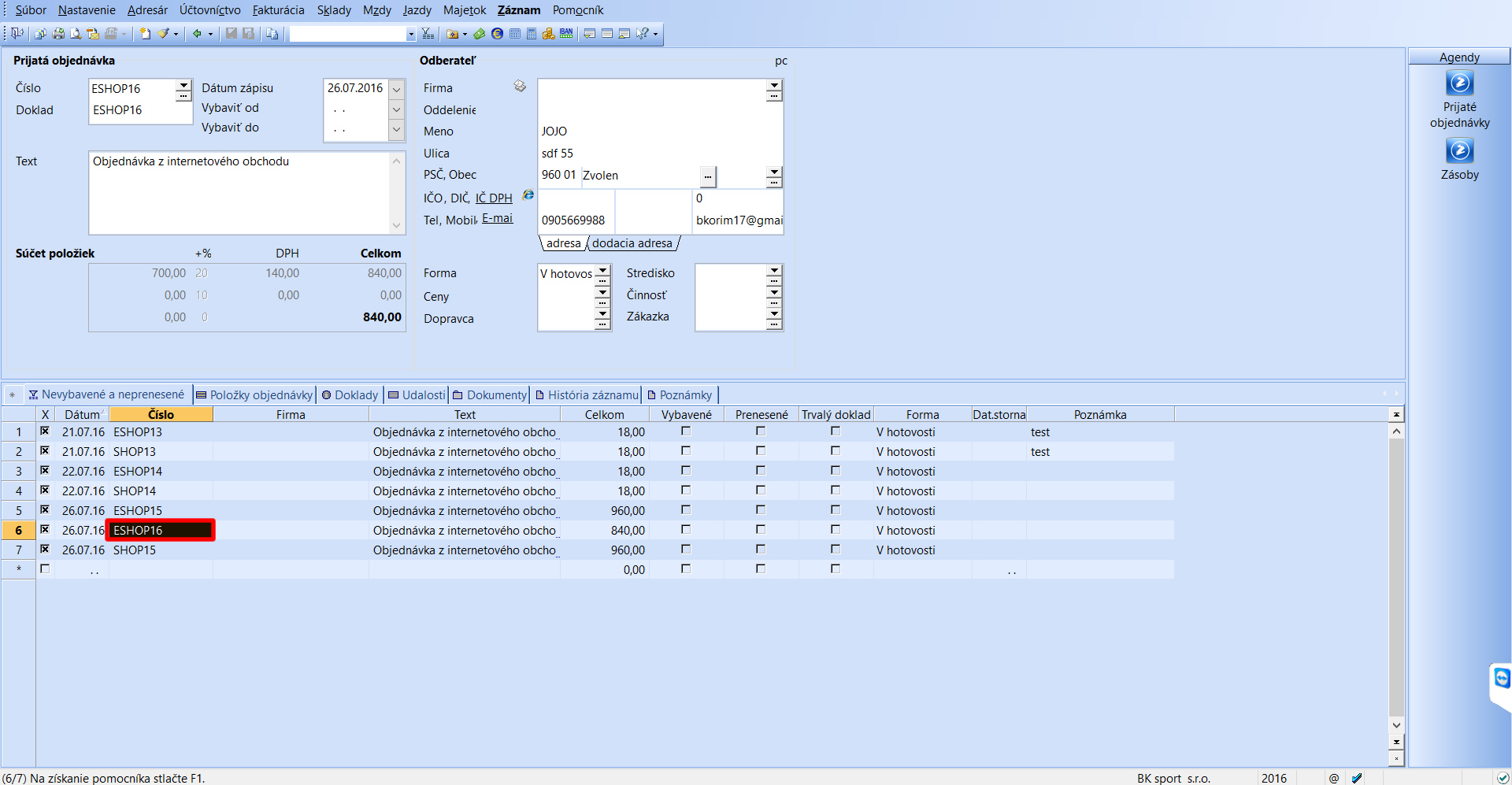The height and width of the screenshot is (785, 1512).
Task: Click the IČ DPH link
Action: 494,198
